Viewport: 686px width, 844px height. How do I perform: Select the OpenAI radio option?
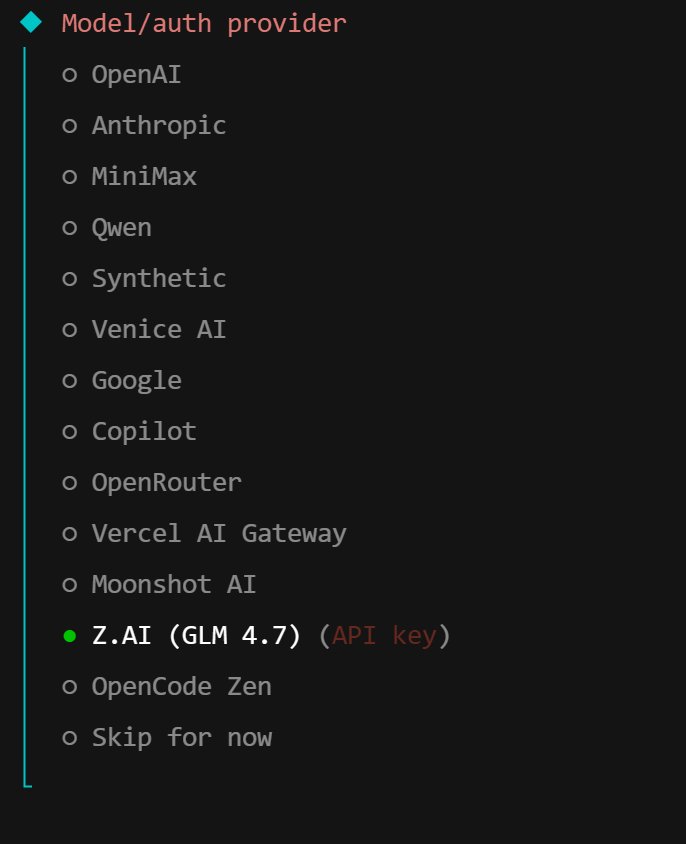(x=136, y=74)
